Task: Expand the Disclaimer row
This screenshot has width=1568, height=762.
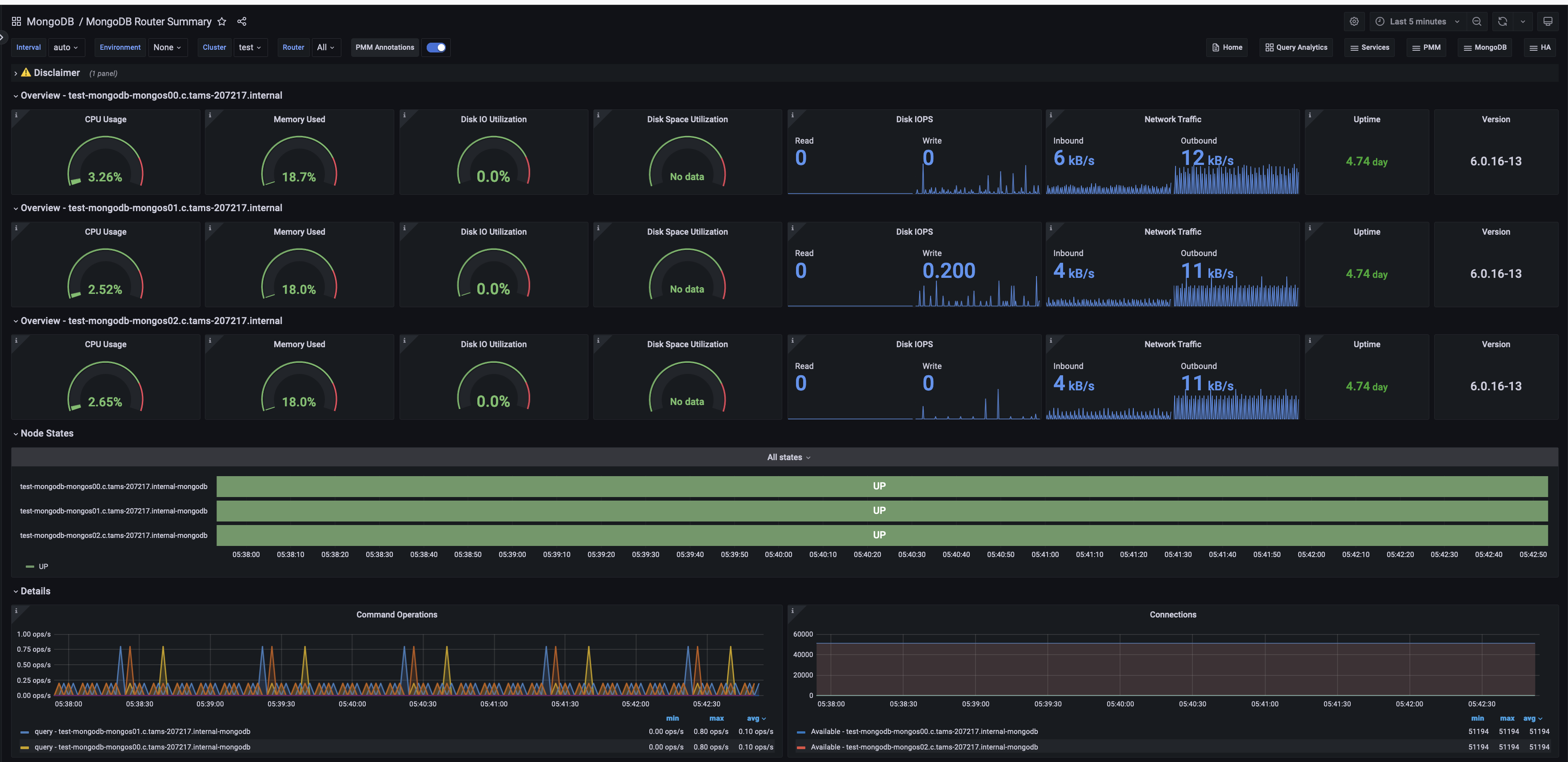Action: coord(56,72)
